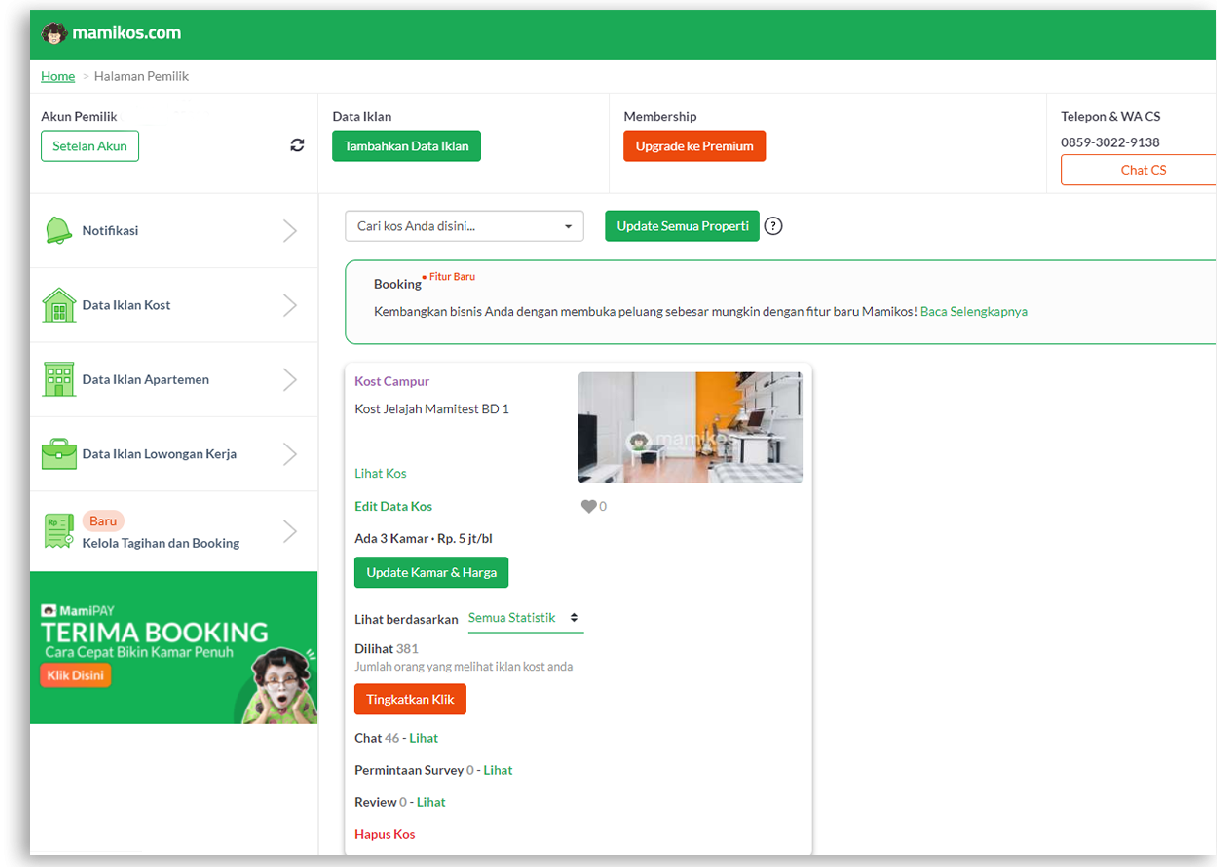Expand Data Iklan Apartemen chevron arrow
The height and width of the screenshot is (867, 1217).
[289, 380]
